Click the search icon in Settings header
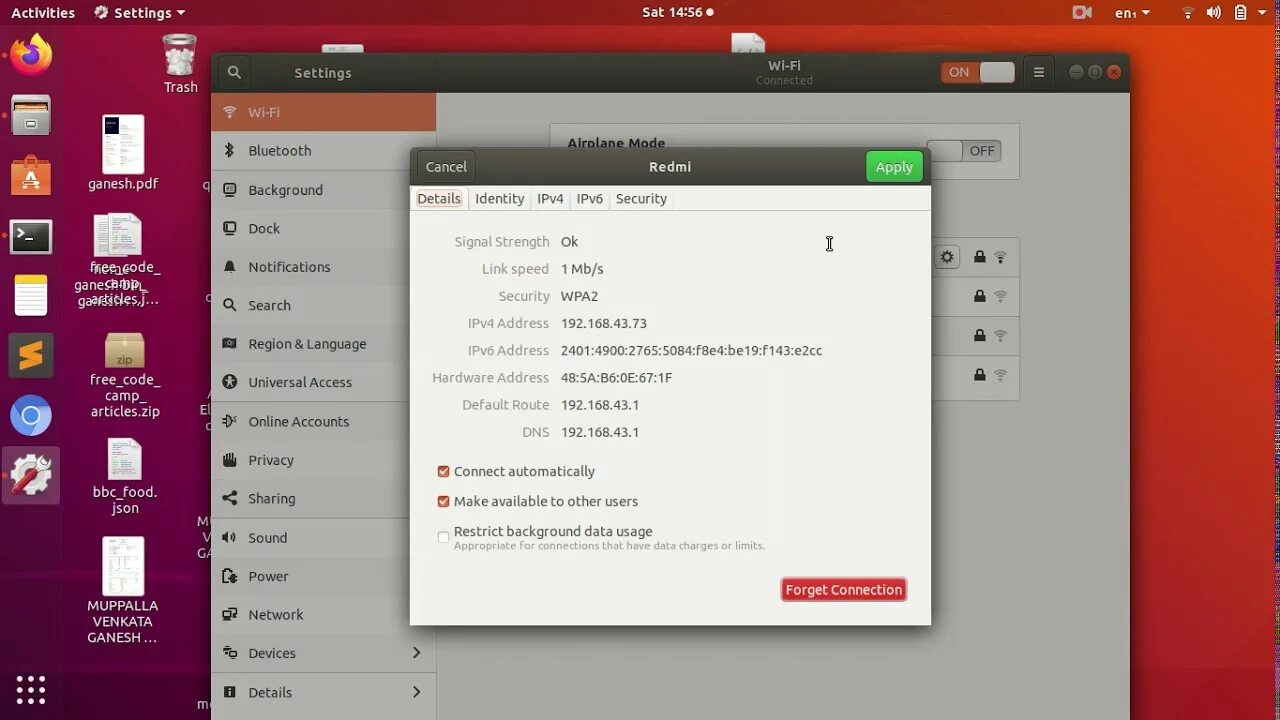The image size is (1280, 720). click(234, 72)
